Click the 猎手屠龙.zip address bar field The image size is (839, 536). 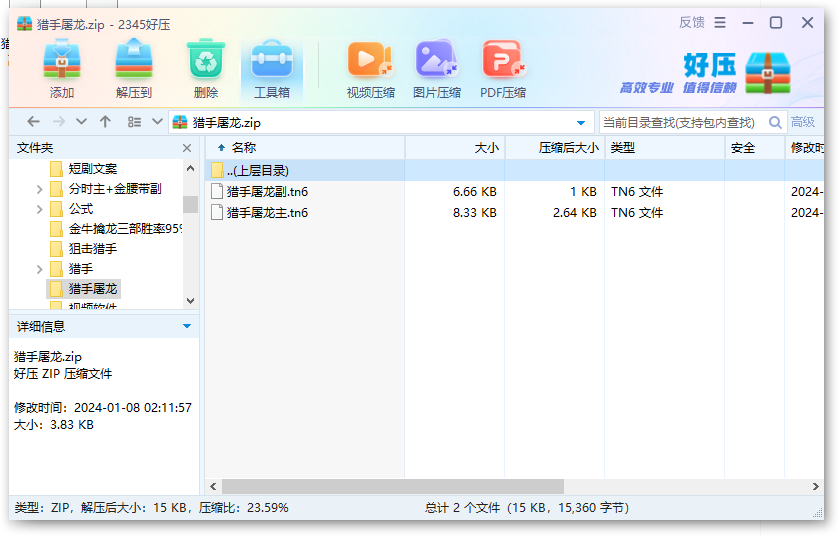[381, 122]
